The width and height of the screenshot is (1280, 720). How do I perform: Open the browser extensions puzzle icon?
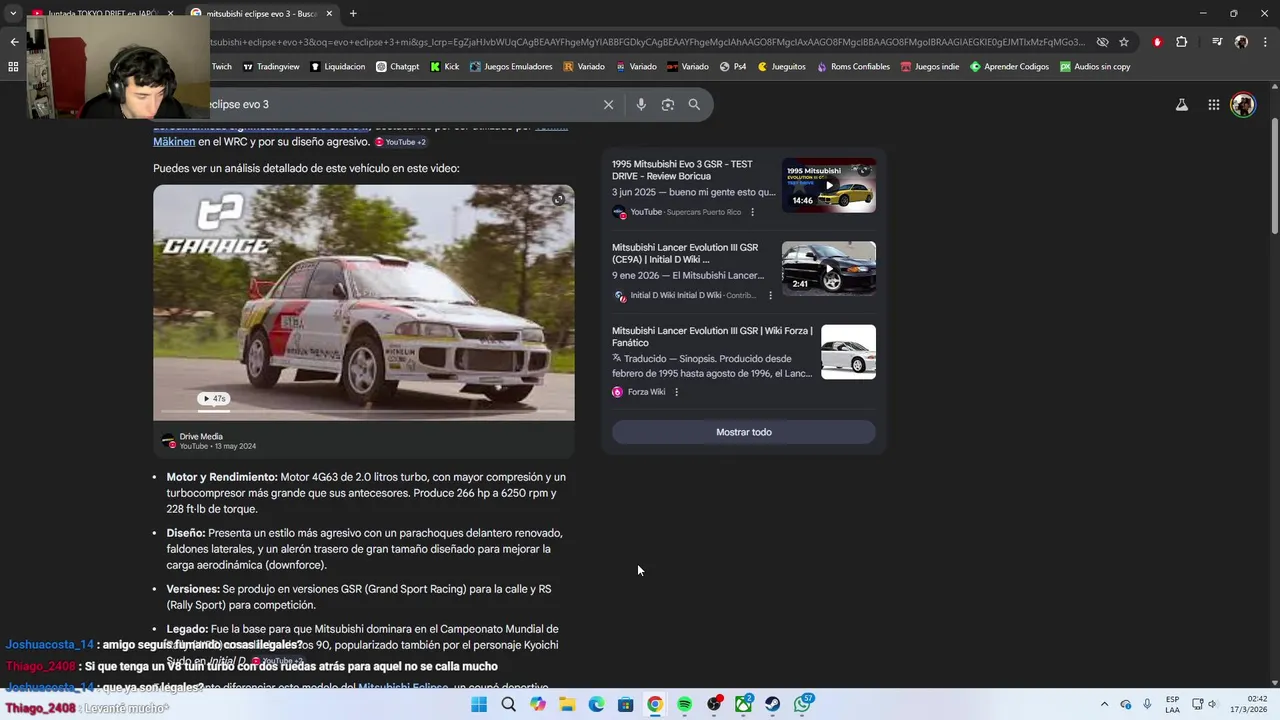click(1182, 42)
